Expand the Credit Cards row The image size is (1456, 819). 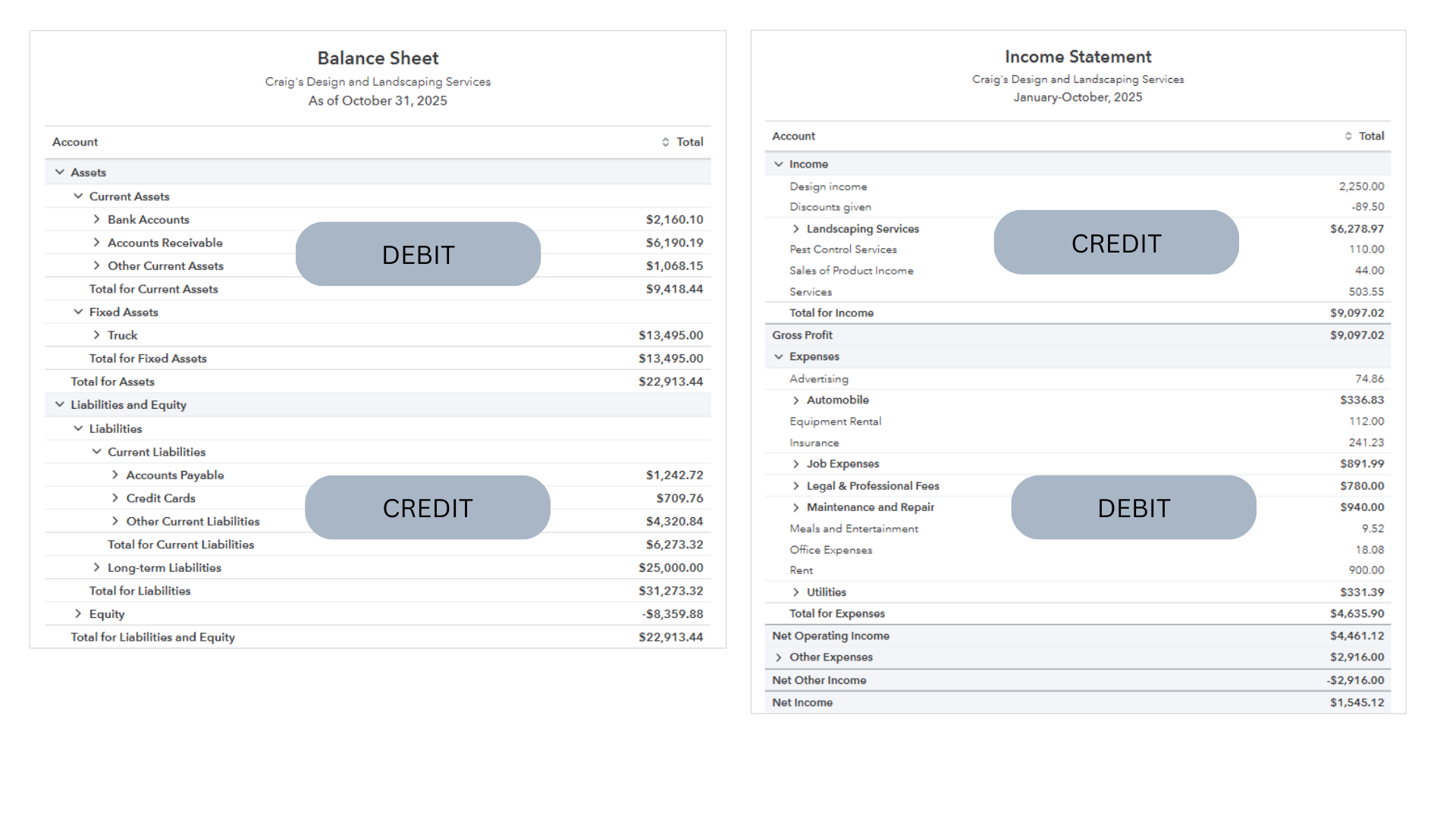[x=115, y=498]
